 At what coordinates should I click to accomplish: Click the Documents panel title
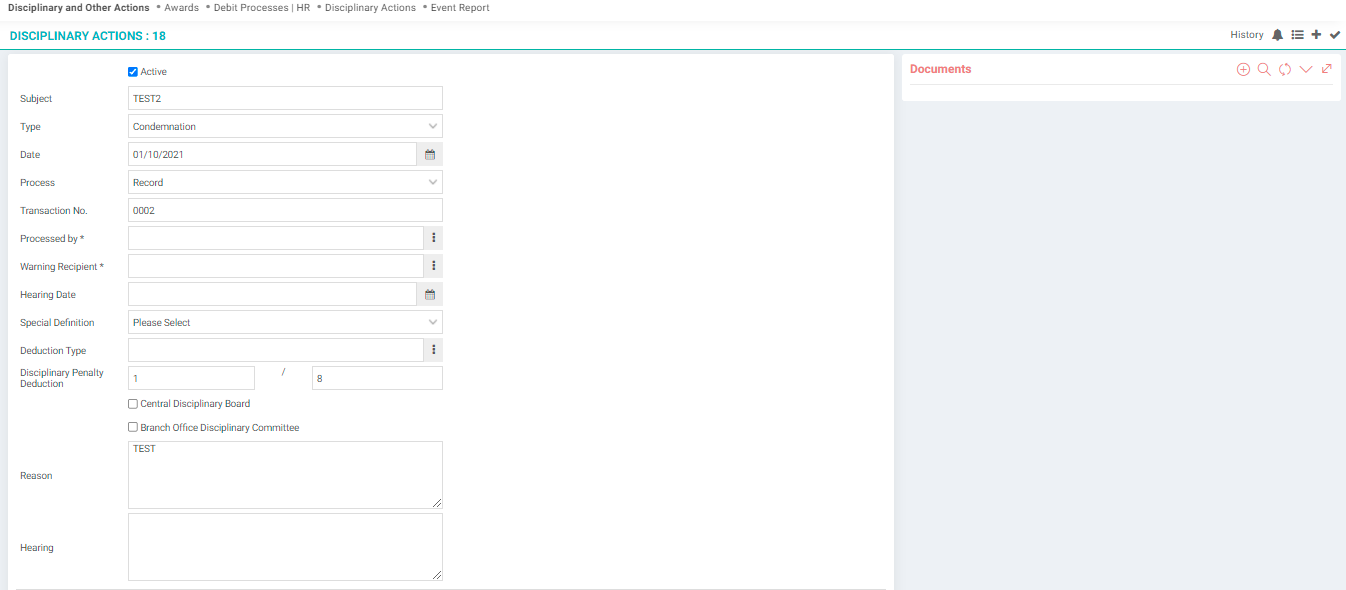click(x=940, y=69)
